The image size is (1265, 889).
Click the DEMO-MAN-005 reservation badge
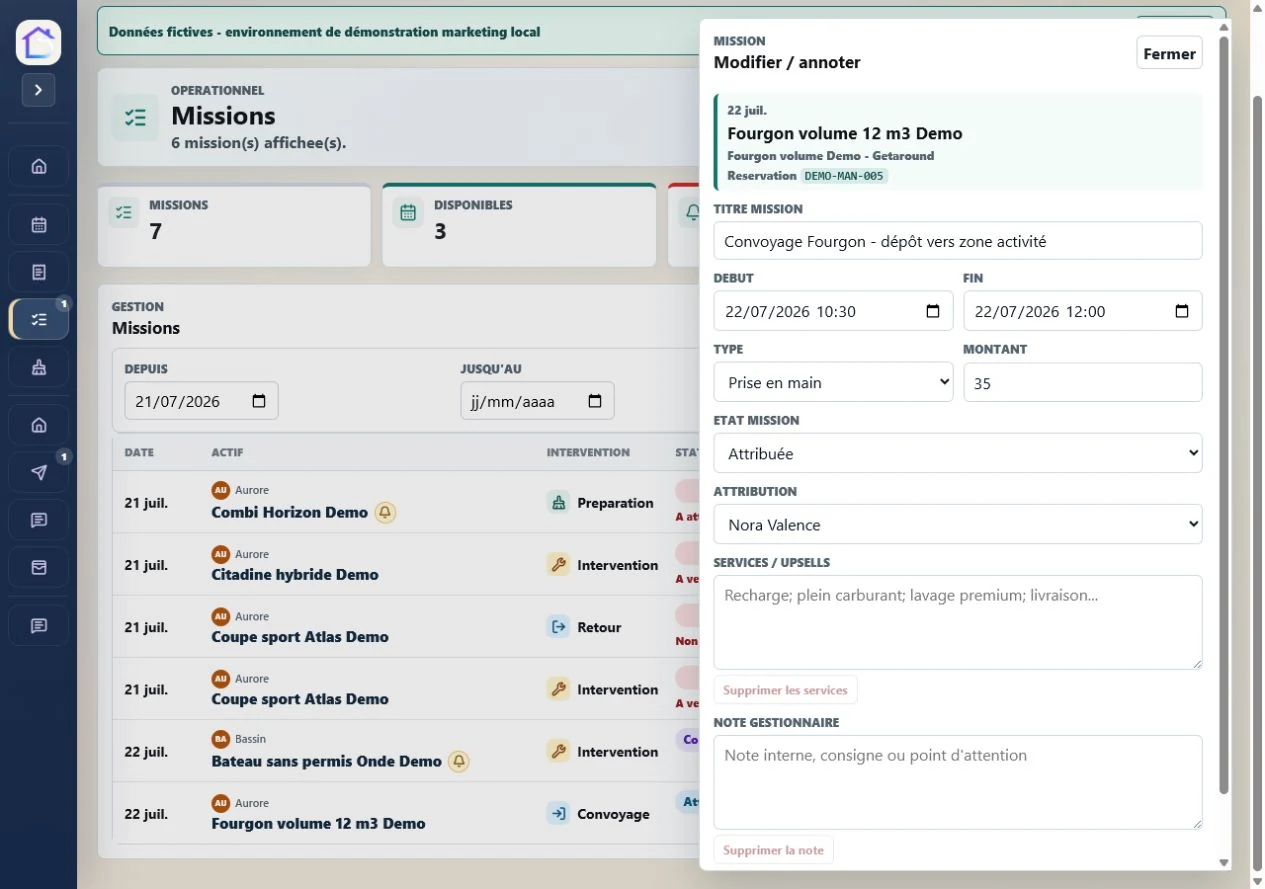click(844, 175)
